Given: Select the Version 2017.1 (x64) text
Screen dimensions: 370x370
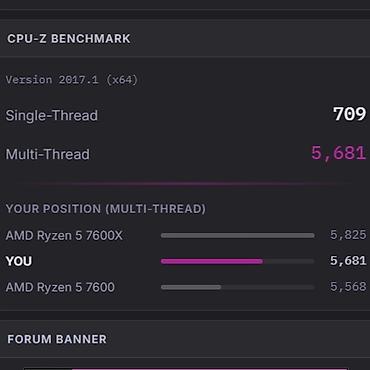Looking at the screenshot, I should point(72,80).
